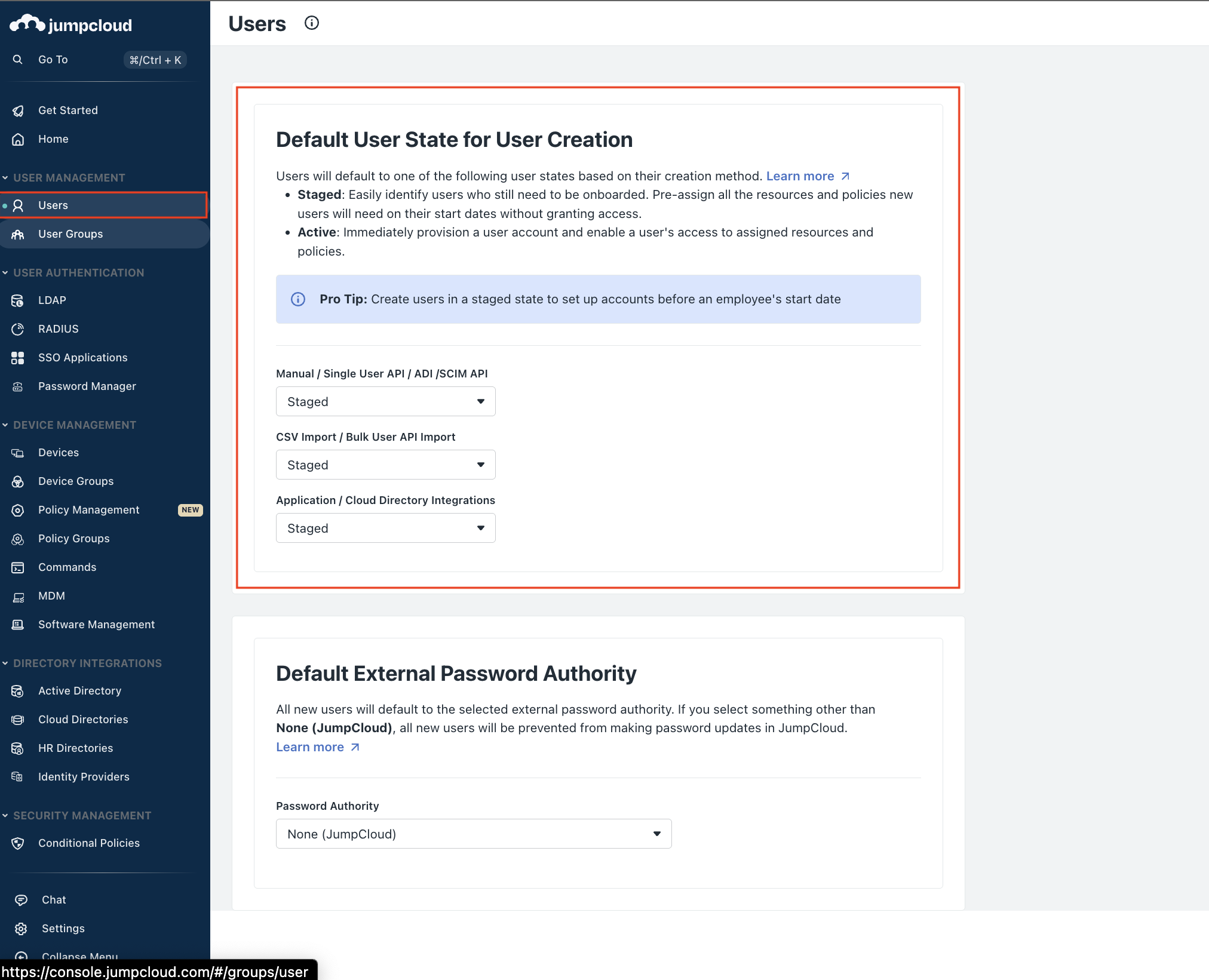Click the Password Manager icon
Viewport: 1209px width, 980px height.
pyautogui.click(x=18, y=386)
